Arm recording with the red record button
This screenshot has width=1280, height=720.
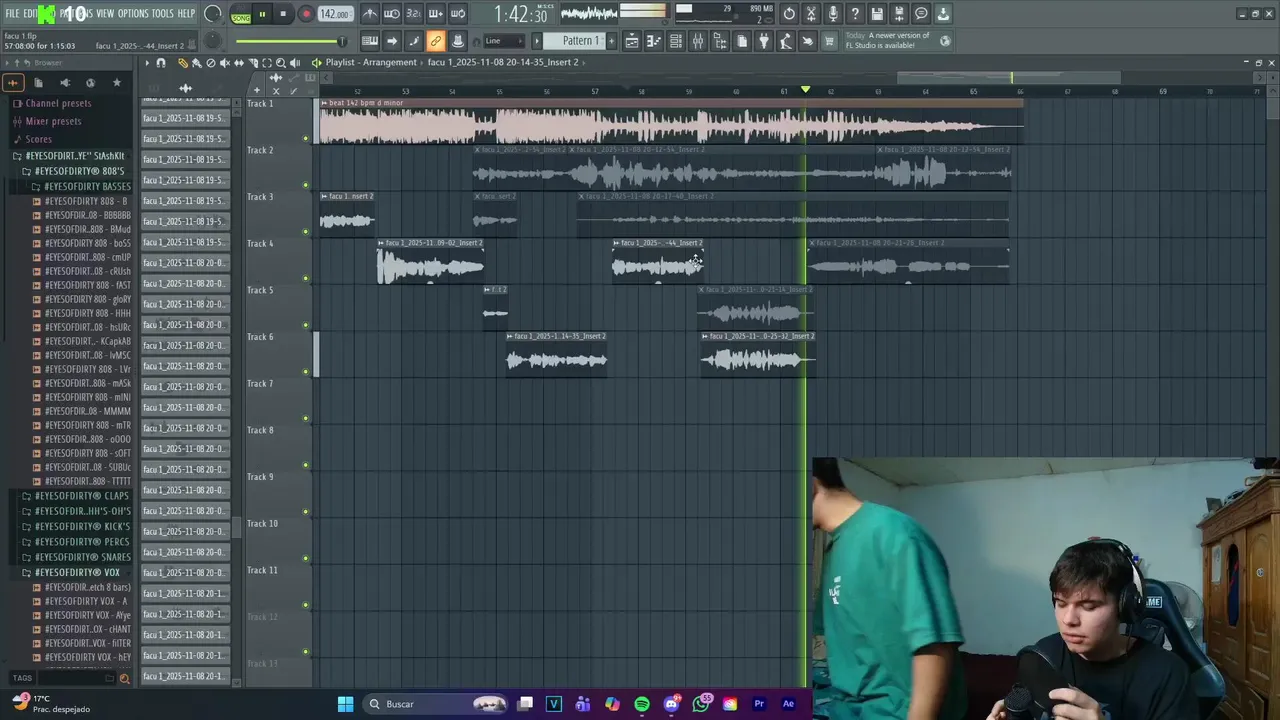pyautogui.click(x=306, y=14)
